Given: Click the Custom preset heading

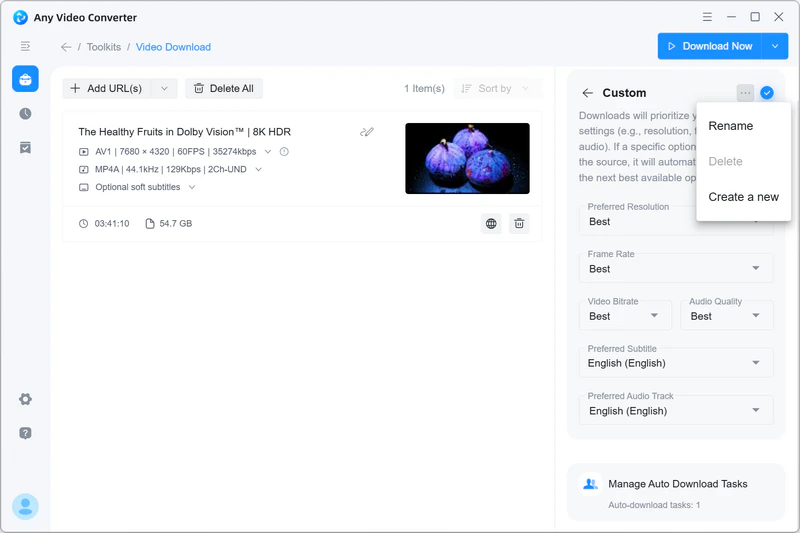Looking at the screenshot, I should 624,93.
